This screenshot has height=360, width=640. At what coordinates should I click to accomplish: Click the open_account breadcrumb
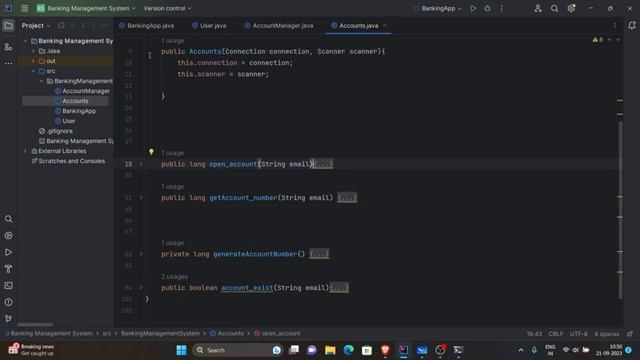(x=277, y=333)
